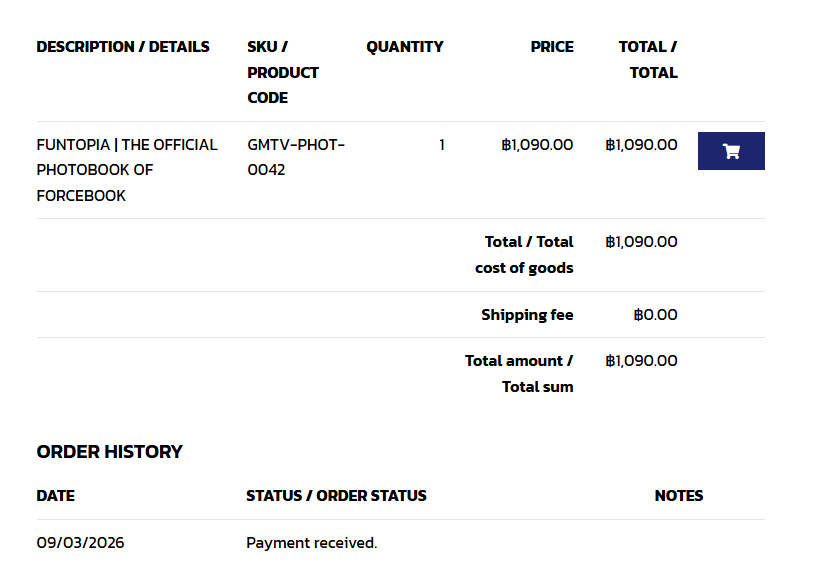The height and width of the screenshot is (573, 824).
Task: Select the SKU code GMTV-PHOT-0042
Action: 296,157
